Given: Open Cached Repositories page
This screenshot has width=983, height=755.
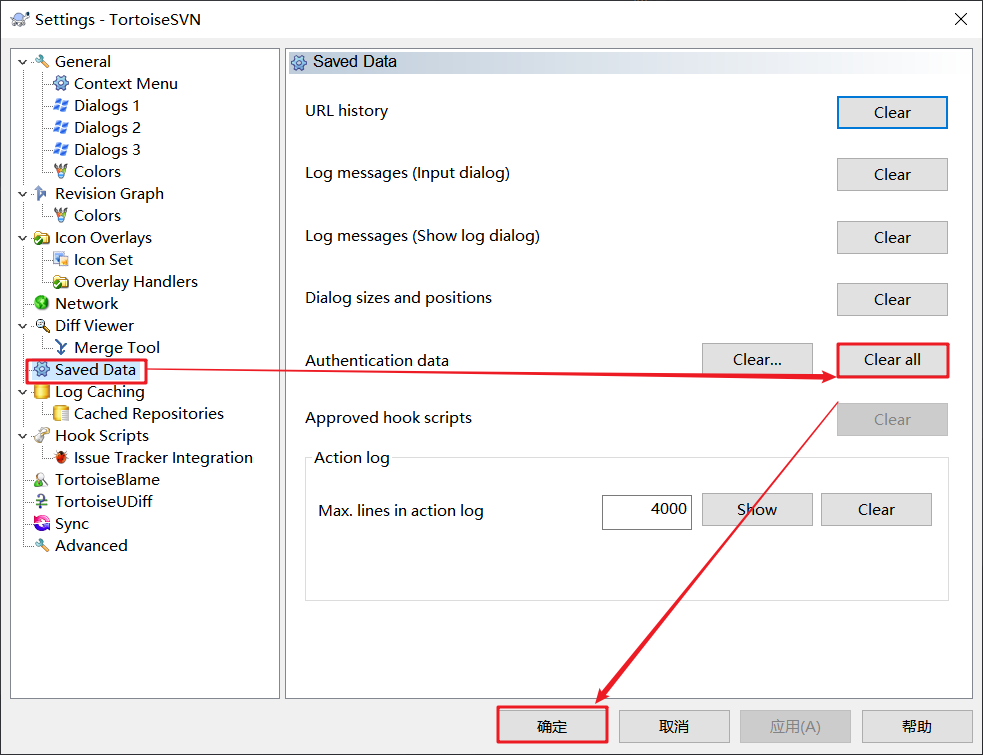Looking at the screenshot, I should 149,413.
